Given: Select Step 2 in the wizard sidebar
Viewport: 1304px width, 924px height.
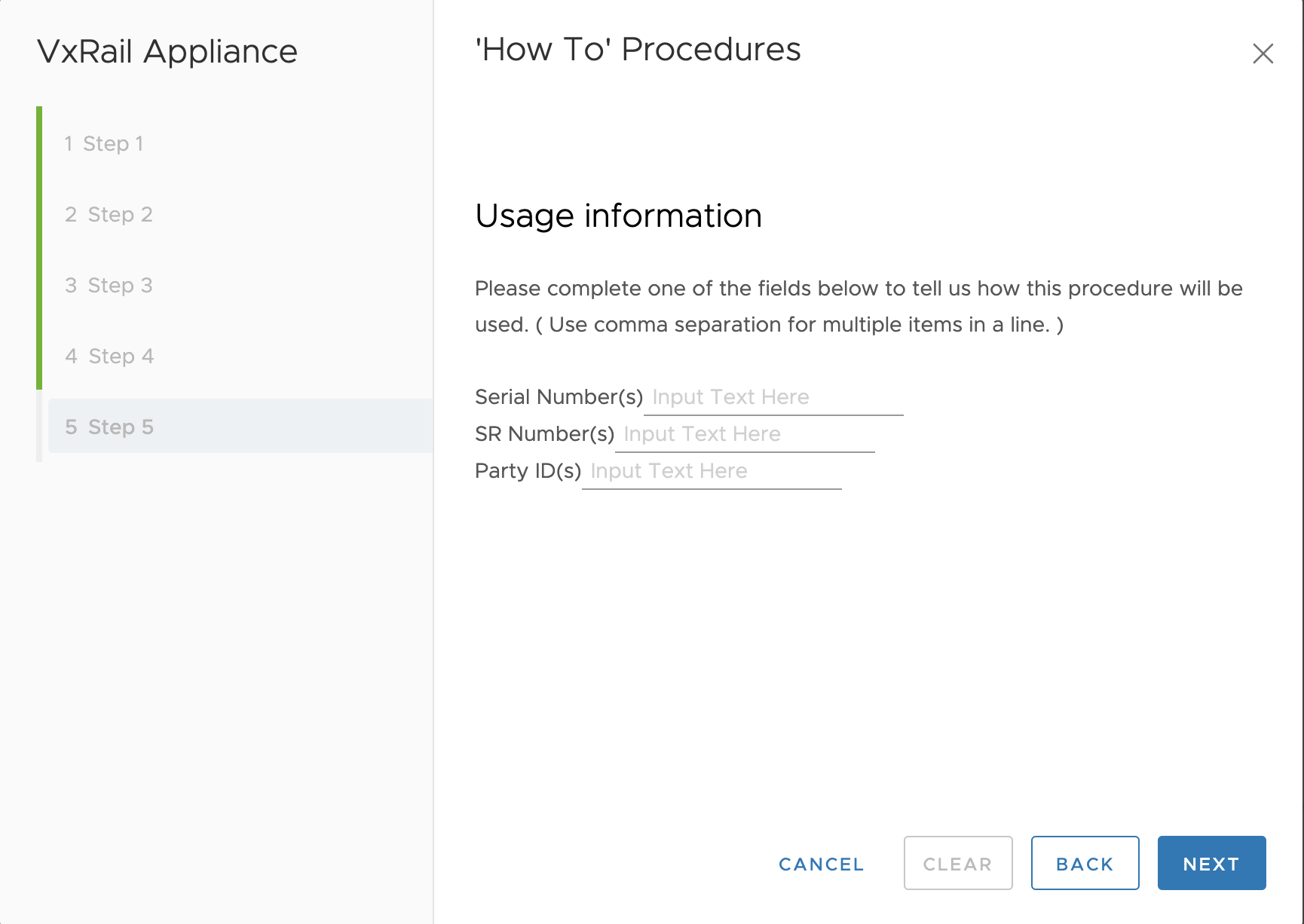Looking at the screenshot, I should (109, 214).
